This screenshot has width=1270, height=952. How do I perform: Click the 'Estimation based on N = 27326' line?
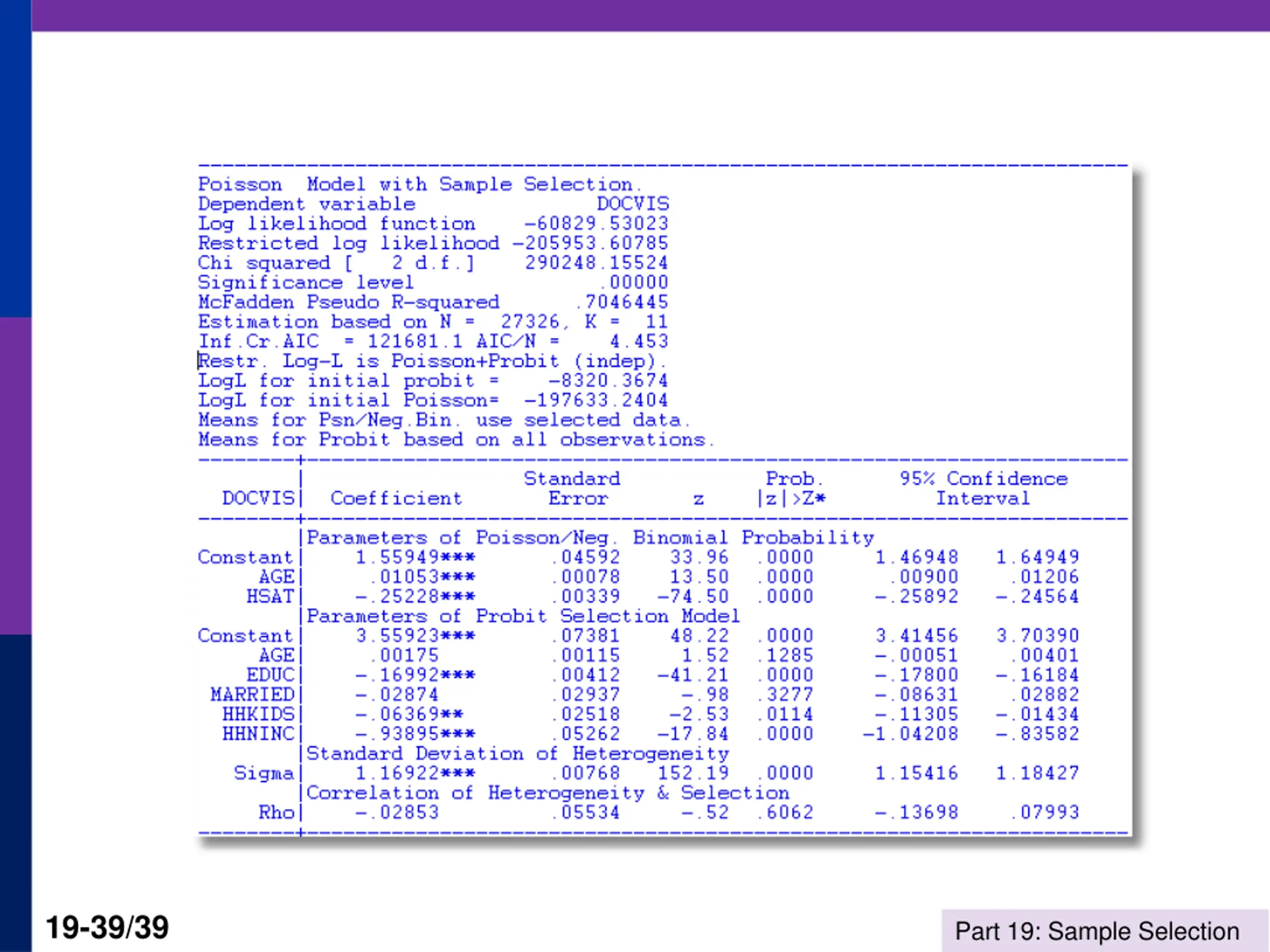[x=433, y=322]
